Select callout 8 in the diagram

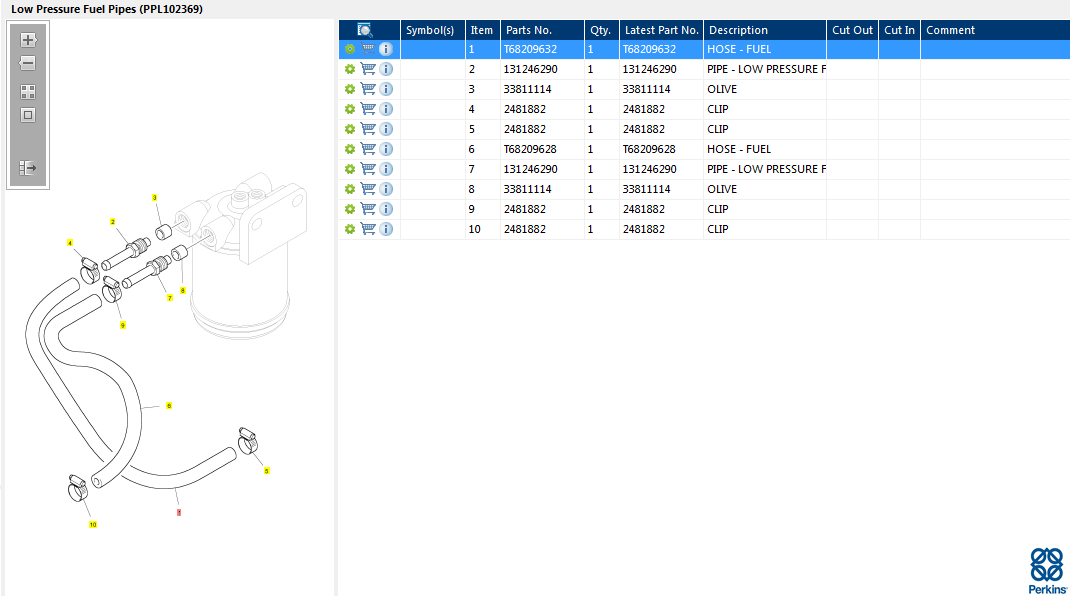click(183, 291)
